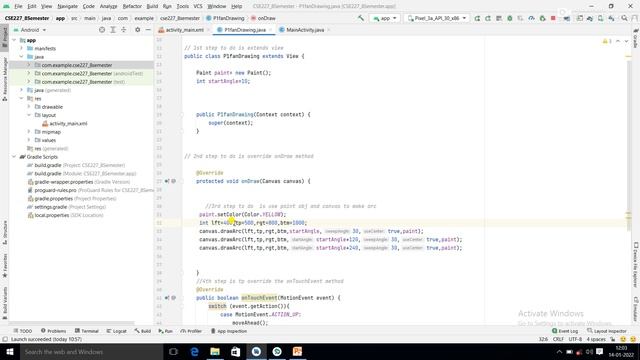Click the Expand All icon in Project panel
Screen dimensions: 640x360
click(x=113, y=30)
